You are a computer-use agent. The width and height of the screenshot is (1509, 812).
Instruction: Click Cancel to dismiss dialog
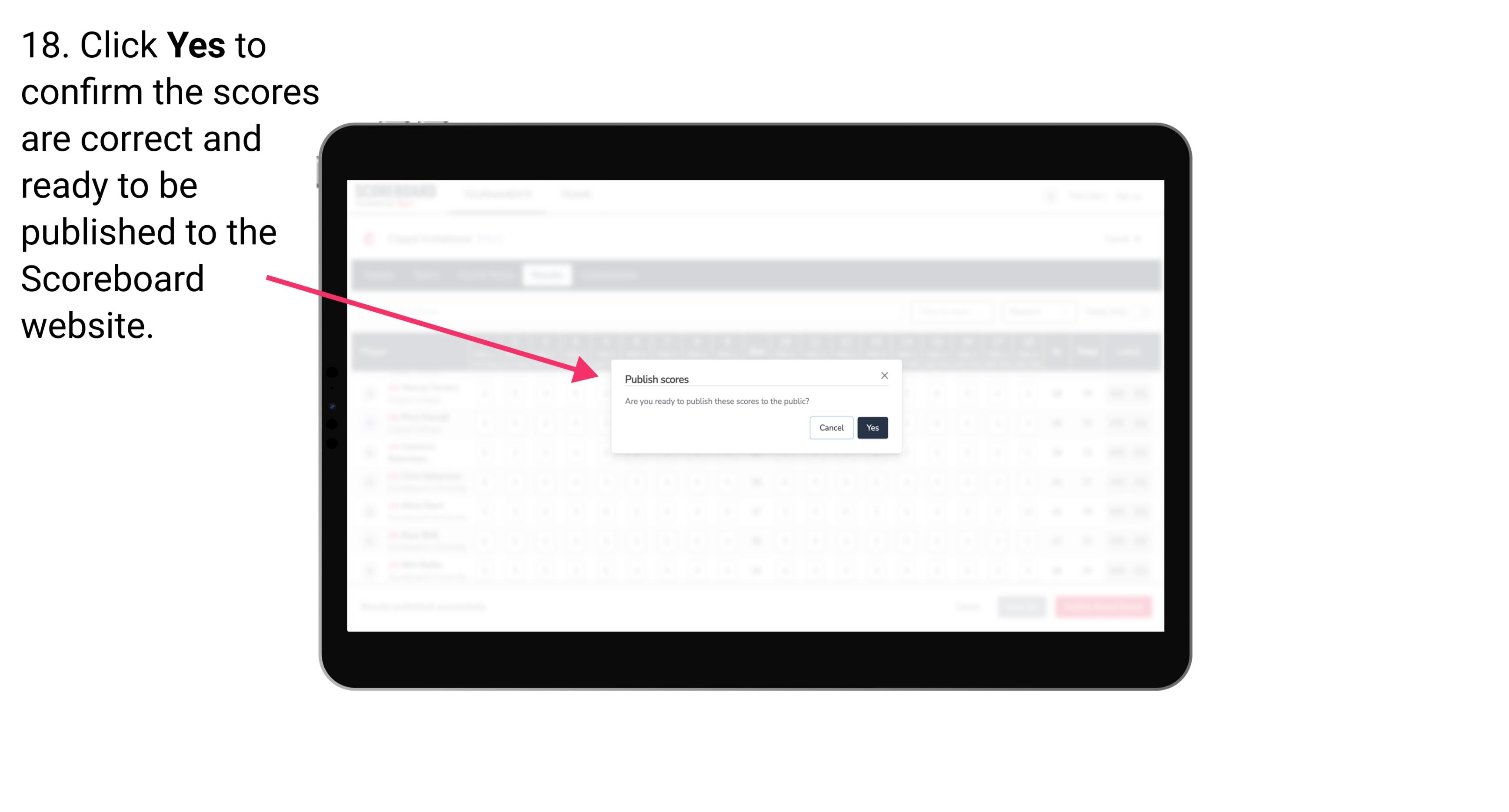point(830,427)
